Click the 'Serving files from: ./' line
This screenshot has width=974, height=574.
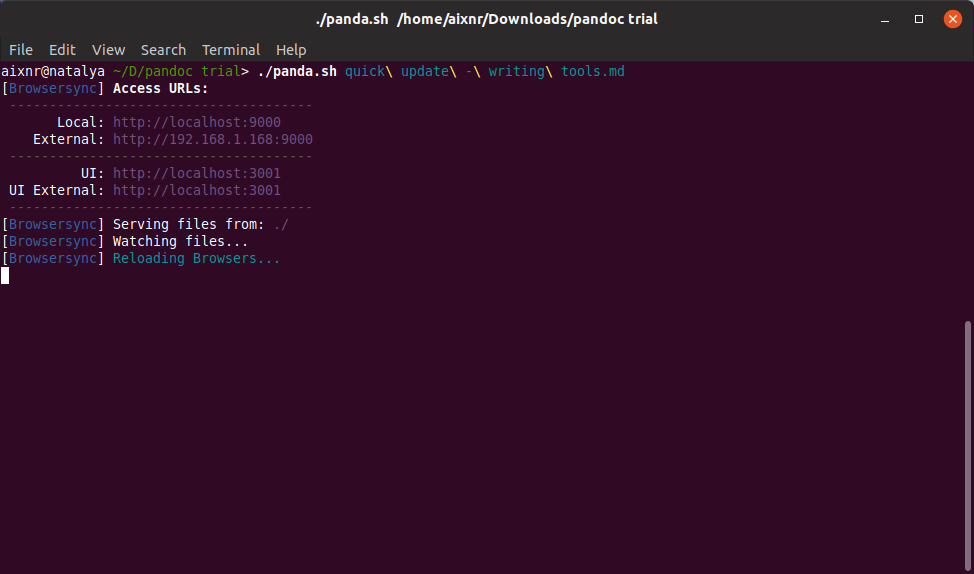pyautogui.click(x=145, y=224)
